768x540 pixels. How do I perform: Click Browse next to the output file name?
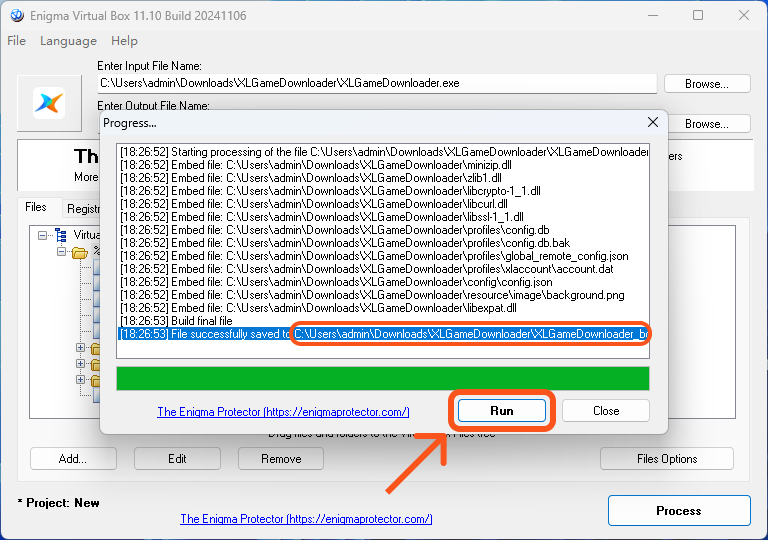pos(707,124)
